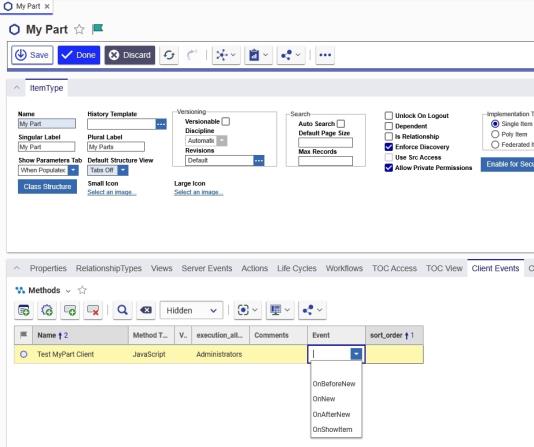
Task: Click the favorite star next to My Part
Action: (79, 30)
